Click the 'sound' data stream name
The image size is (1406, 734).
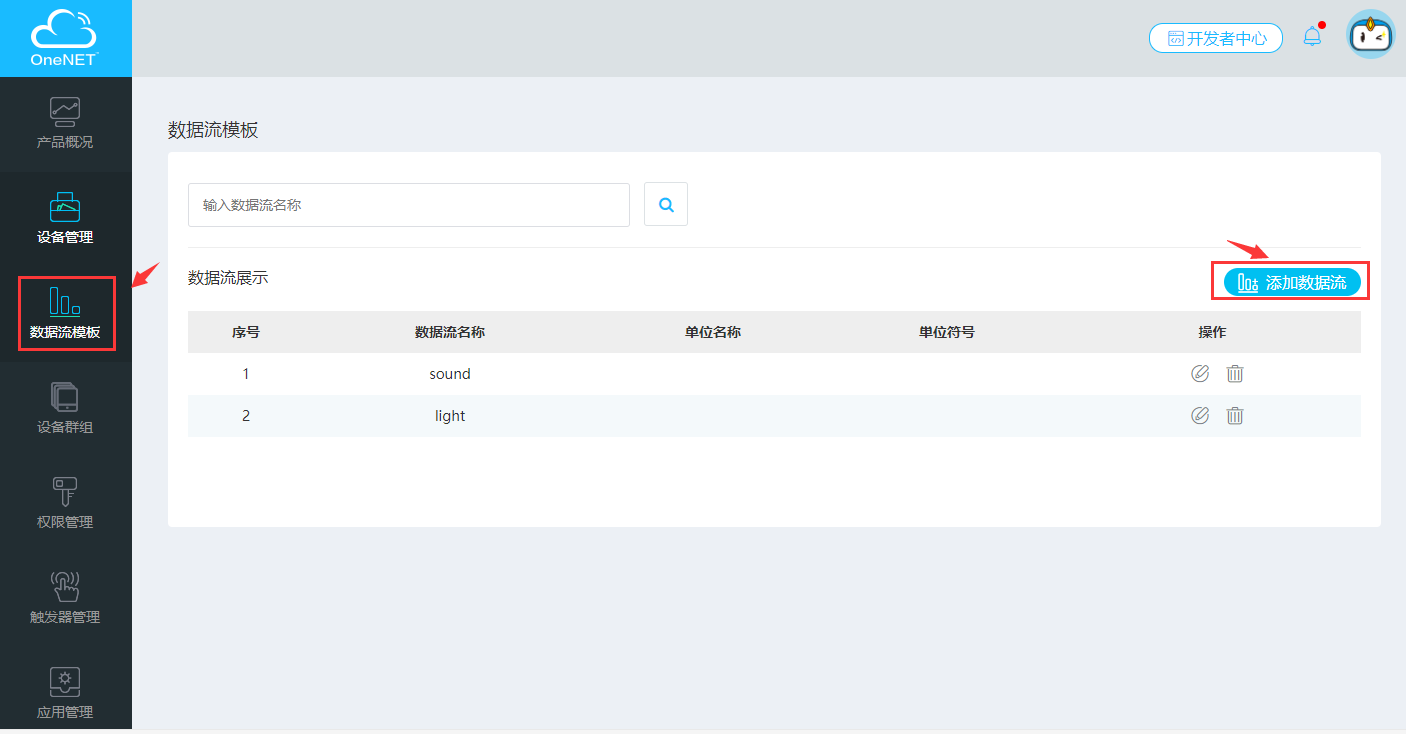[450, 374]
